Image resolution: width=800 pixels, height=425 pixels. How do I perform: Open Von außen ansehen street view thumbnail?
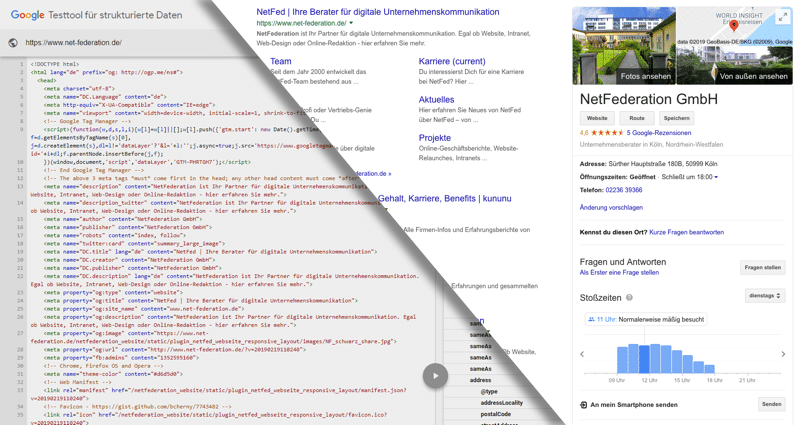point(735,65)
